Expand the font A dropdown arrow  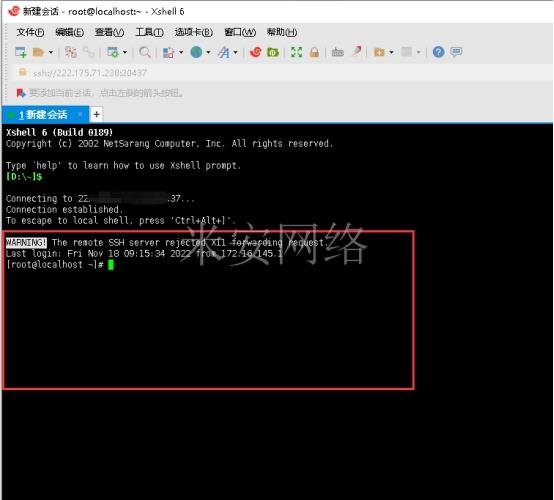point(235,52)
